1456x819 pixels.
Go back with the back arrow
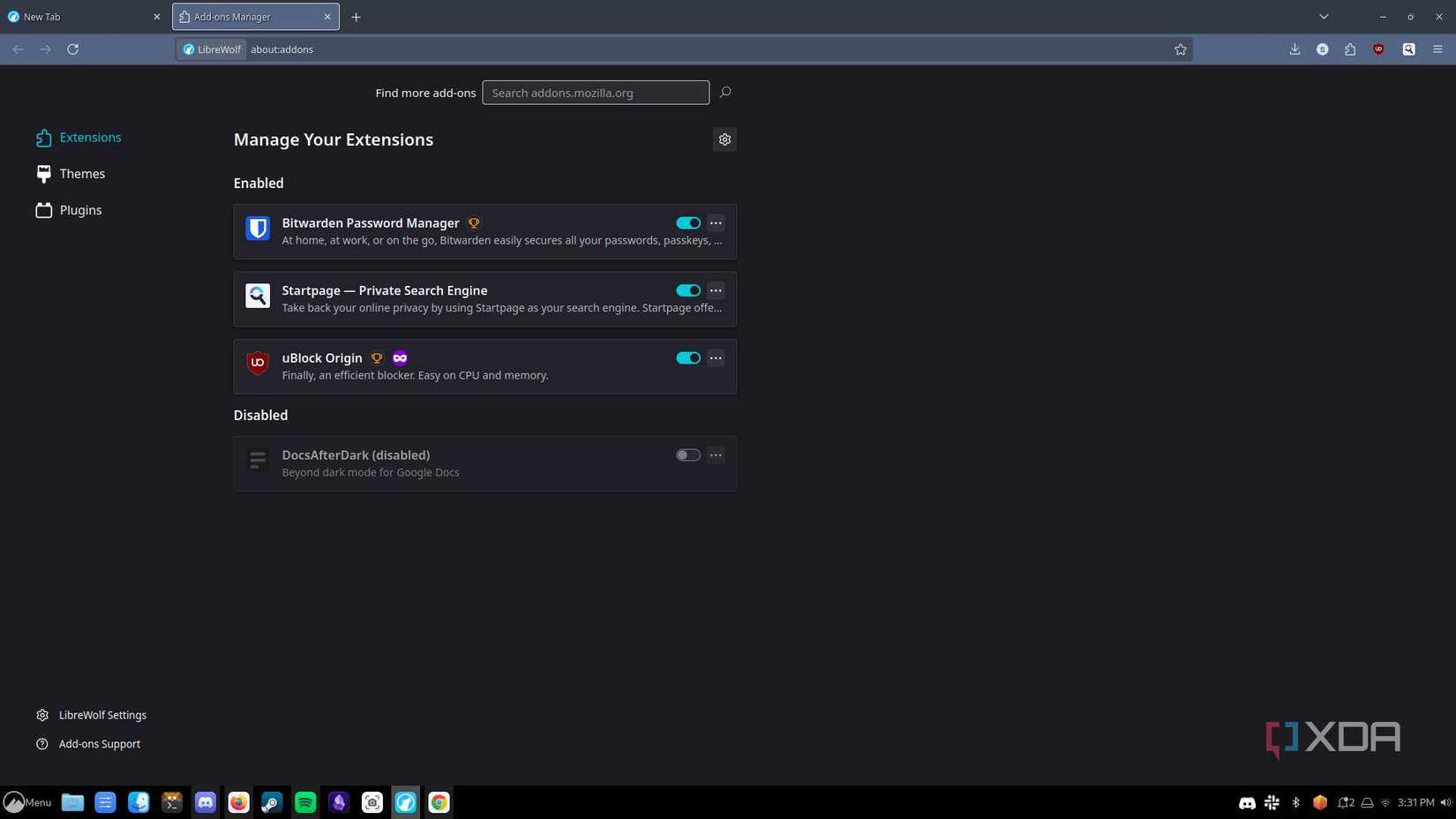pos(19,49)
